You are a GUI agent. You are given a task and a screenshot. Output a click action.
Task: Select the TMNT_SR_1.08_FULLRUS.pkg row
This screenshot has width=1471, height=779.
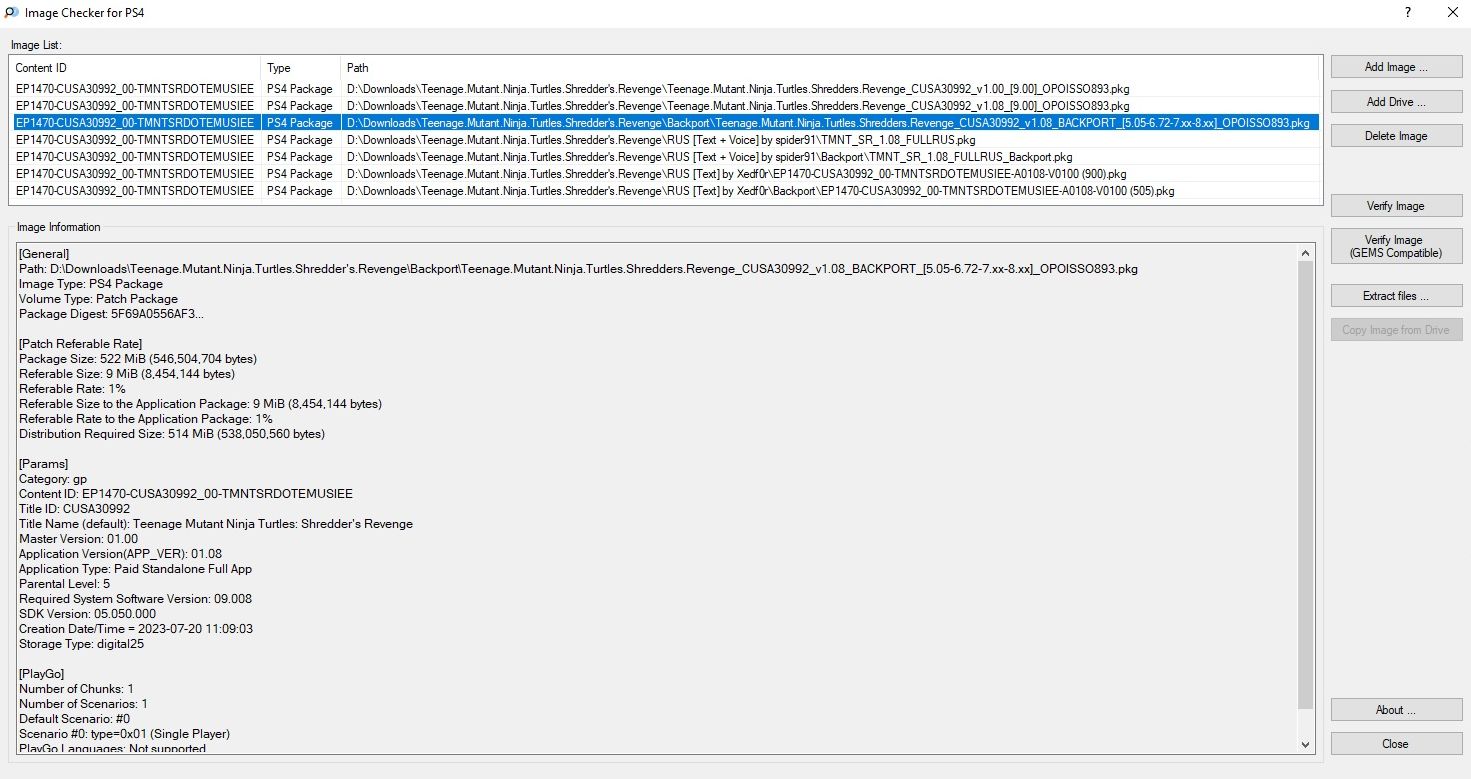(665, 140)
